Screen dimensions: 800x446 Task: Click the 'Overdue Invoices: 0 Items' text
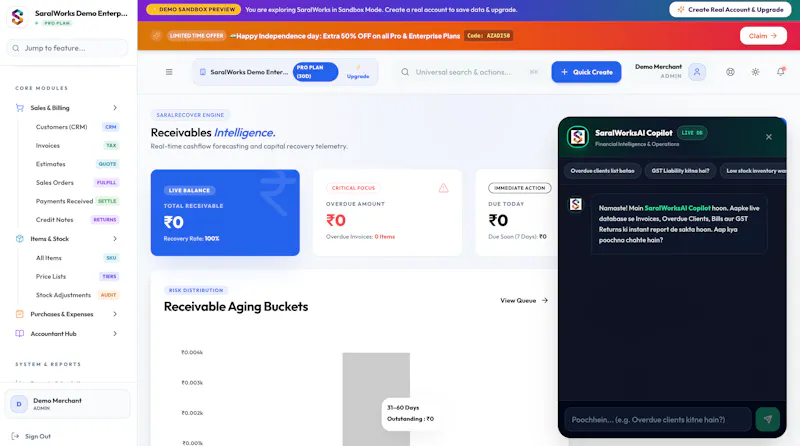[x=360, y=237]
